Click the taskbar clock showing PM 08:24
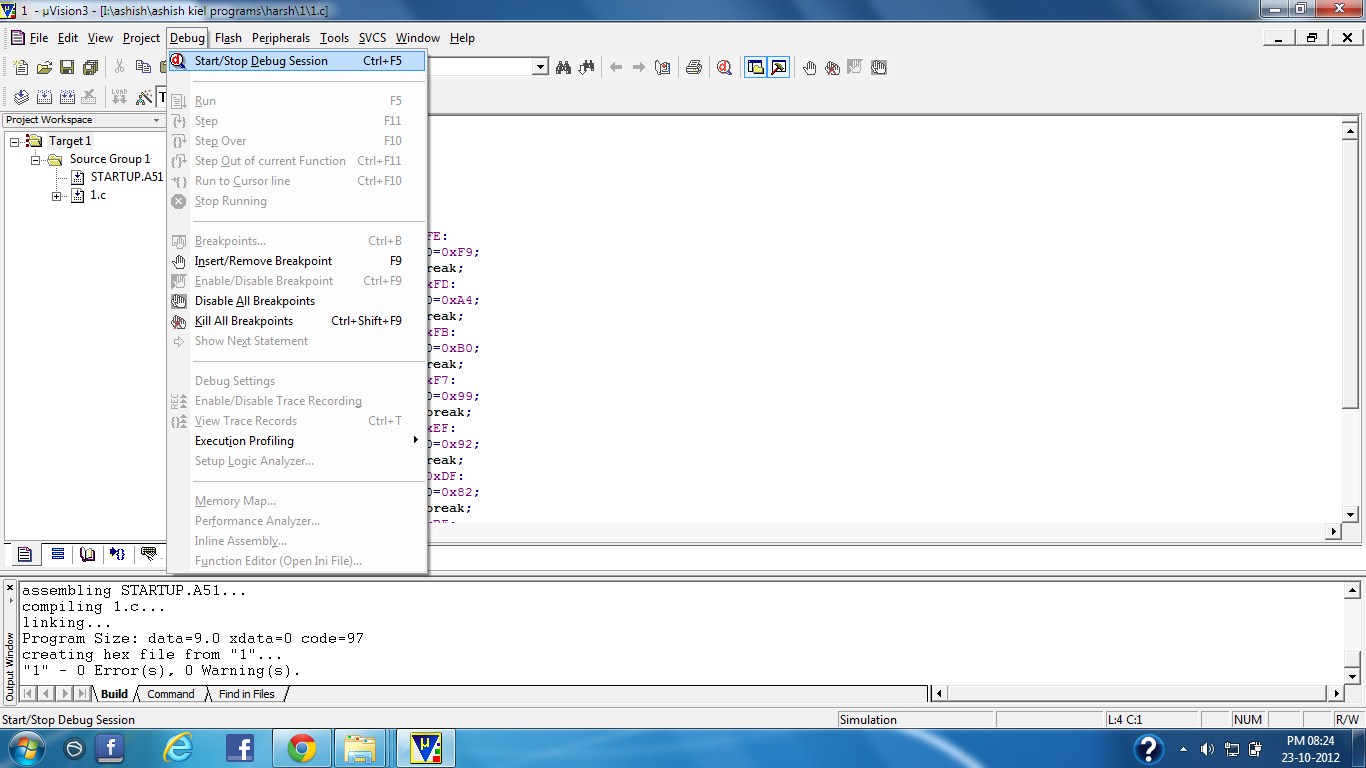The image size is (1366, 768). click(x=1311, y=749)
